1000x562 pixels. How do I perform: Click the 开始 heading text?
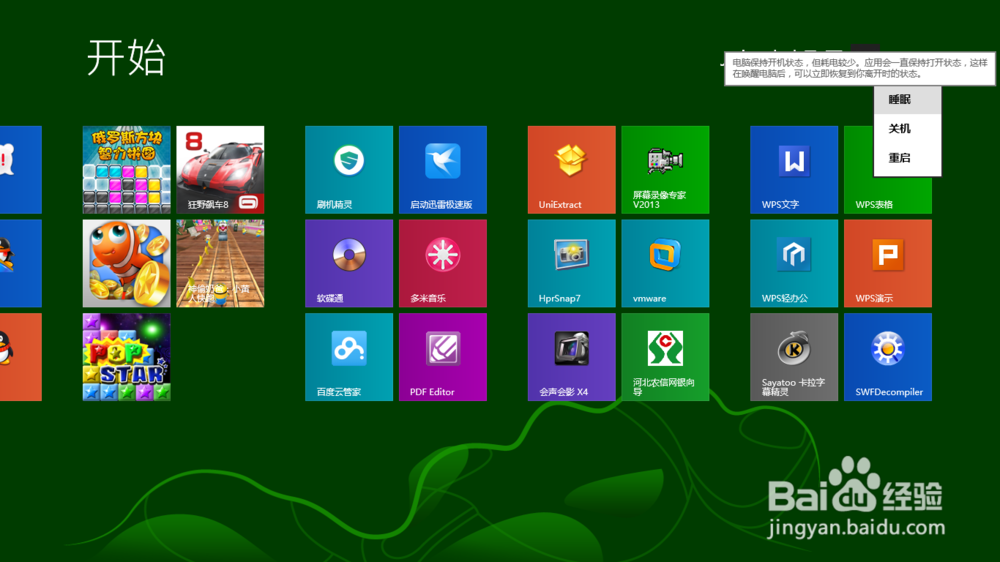(x=126, y=57)
